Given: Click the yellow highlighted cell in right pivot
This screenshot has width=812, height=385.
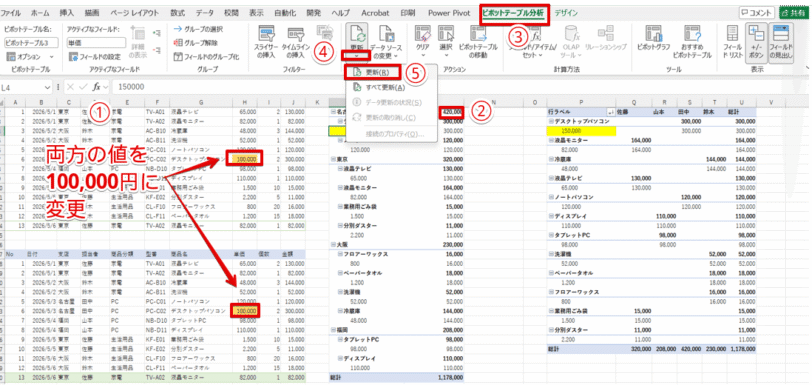Looking at the screenshot, I should click(x=581, y=131).
